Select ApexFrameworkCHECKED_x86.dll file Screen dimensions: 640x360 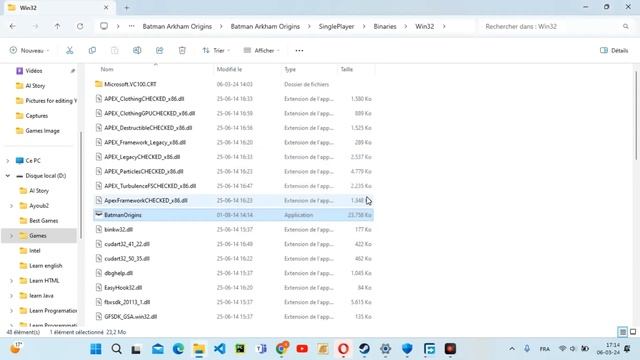click(x=233, y=200)
